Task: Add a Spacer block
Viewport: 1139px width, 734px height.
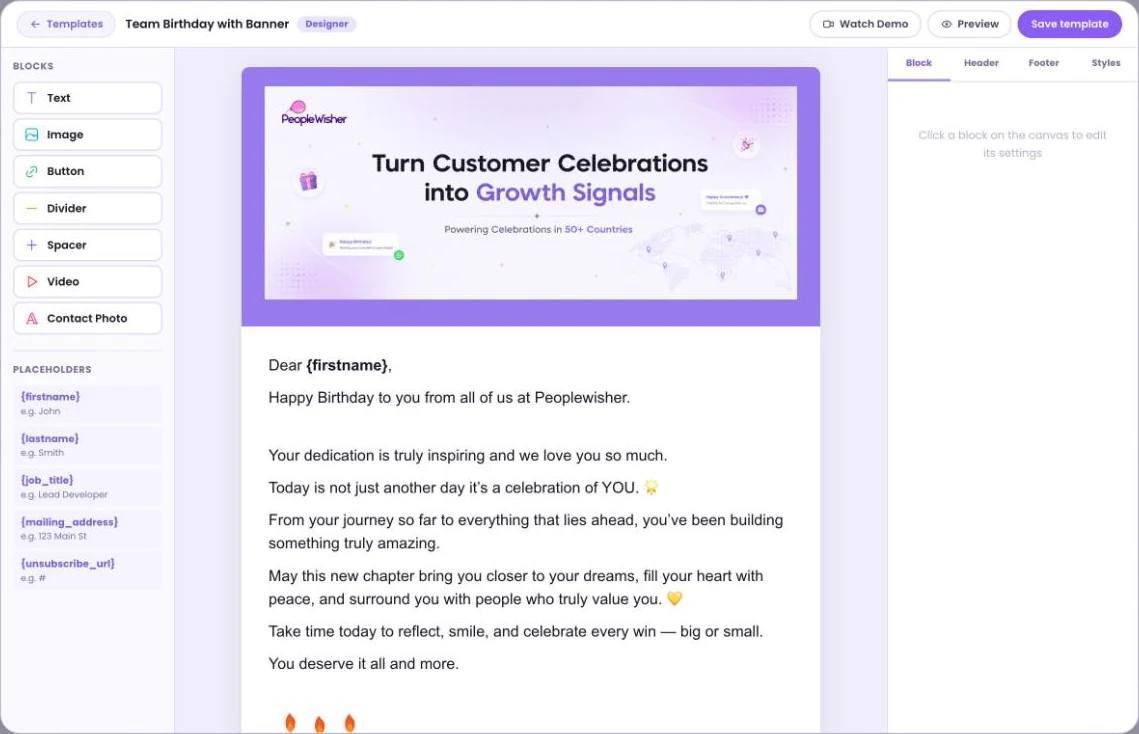Action: point(87,245)
